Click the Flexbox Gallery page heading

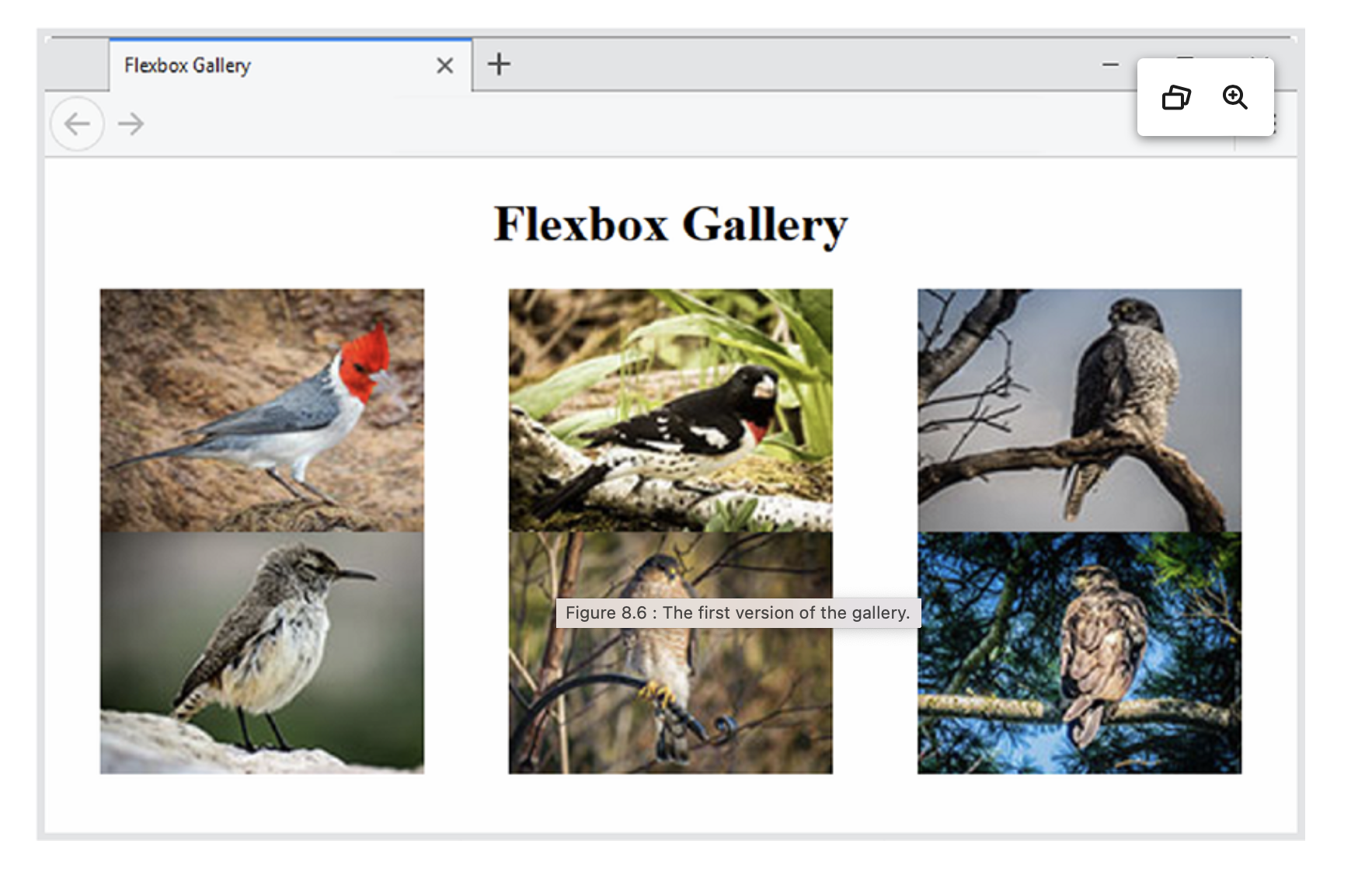point(670,225)
